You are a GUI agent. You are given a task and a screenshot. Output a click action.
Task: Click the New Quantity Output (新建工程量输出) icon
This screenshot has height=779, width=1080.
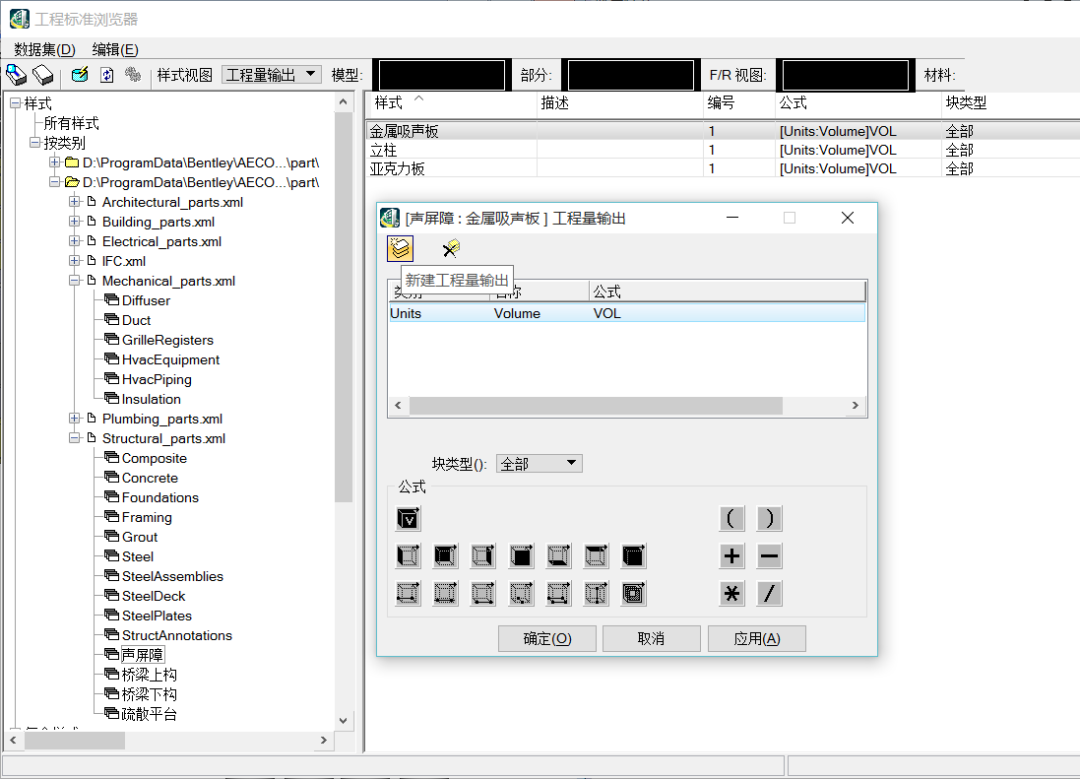(x=400, y=249)
